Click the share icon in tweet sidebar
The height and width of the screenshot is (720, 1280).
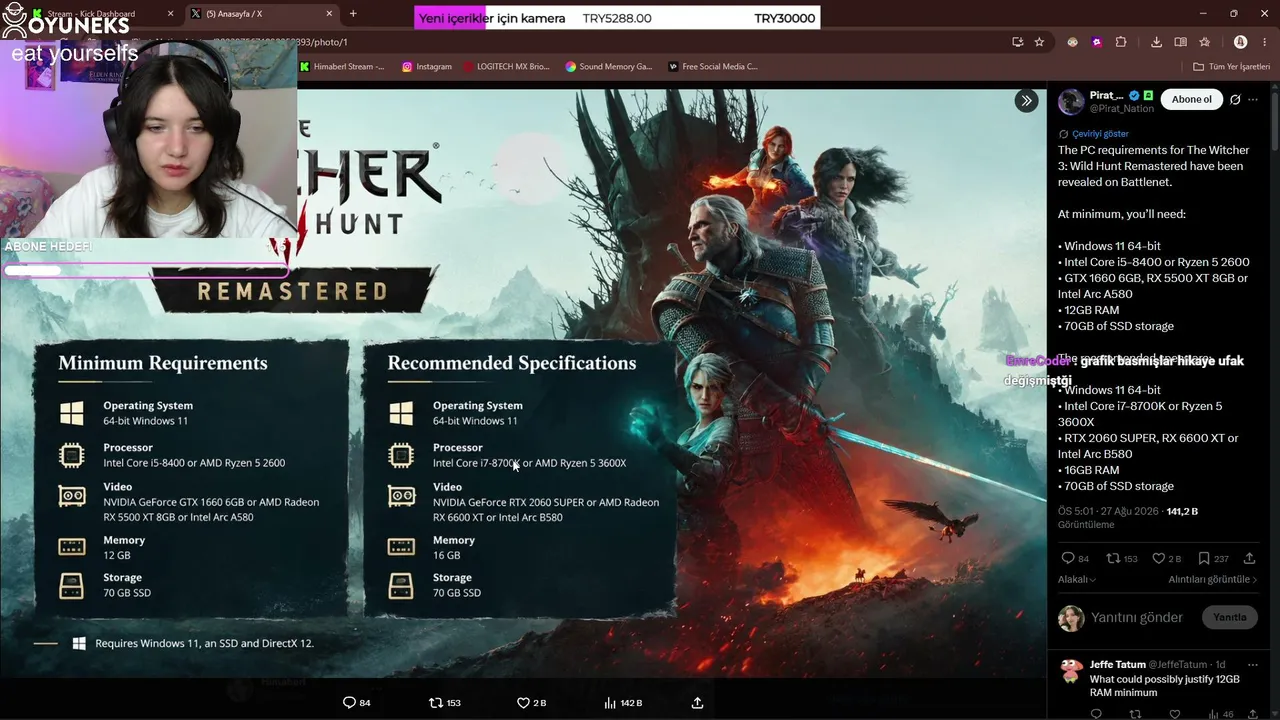(x=1249, y=559)
